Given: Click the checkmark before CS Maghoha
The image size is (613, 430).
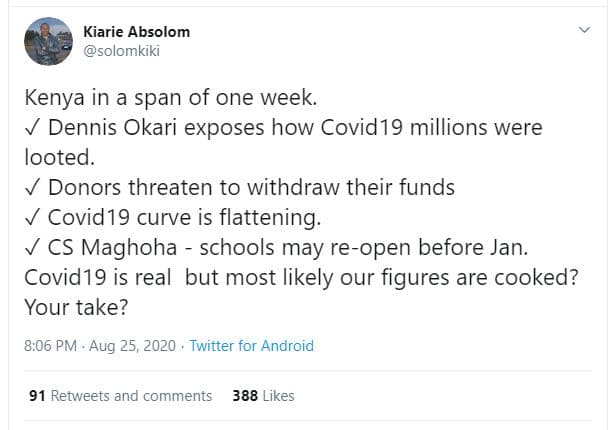Looking at the screenshot, I should point(33,246).
